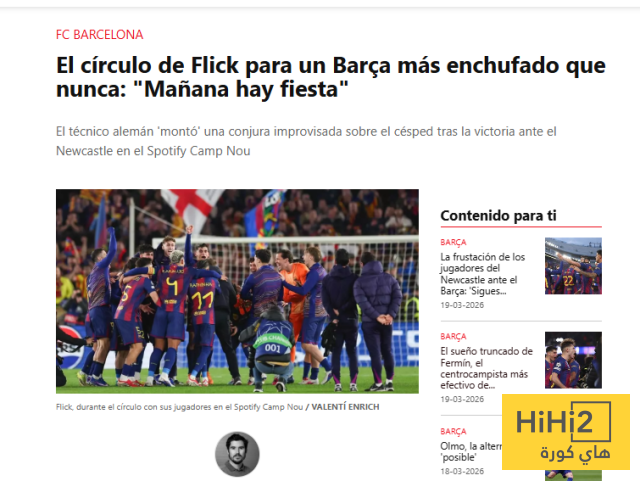Click the author's round profile photo
640x481 pixels.
click(237, 454)
